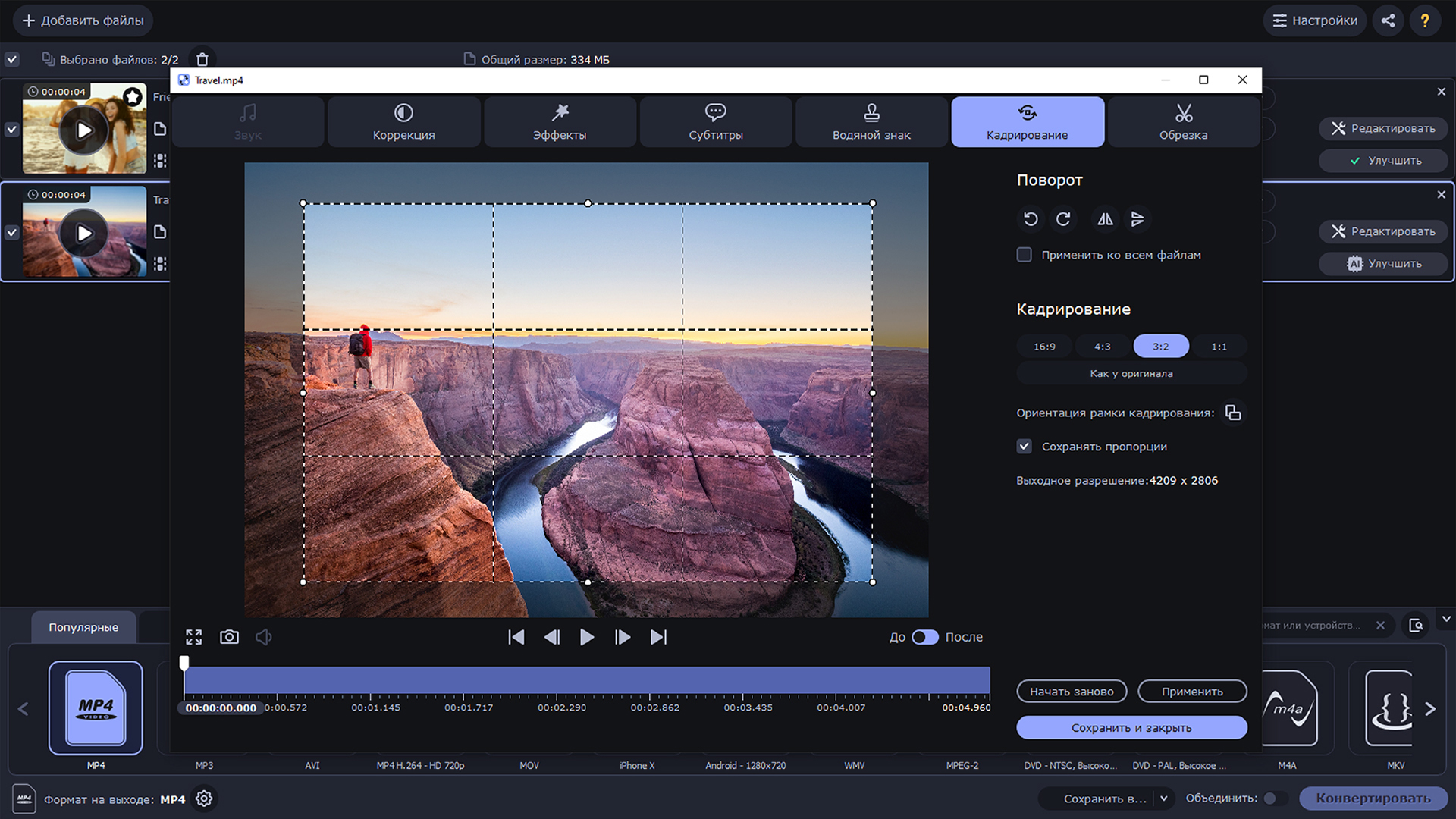Toggle the До/После switch
The height and width of the screenshot is (819, 1456).
coord(925,636)
